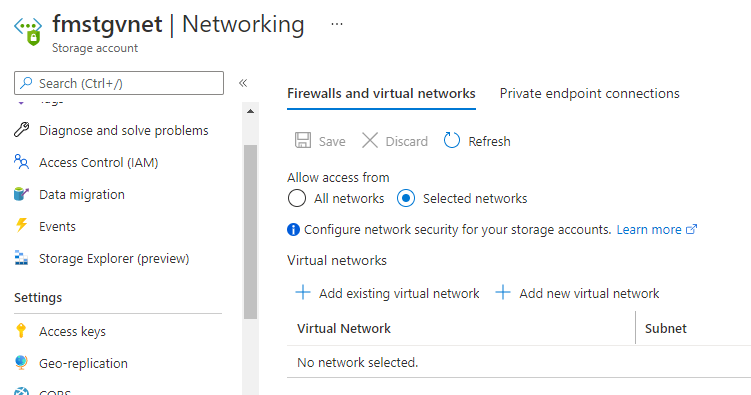Open Access Control (IAM) people icon
751x395 pixels.
(22, 162)
